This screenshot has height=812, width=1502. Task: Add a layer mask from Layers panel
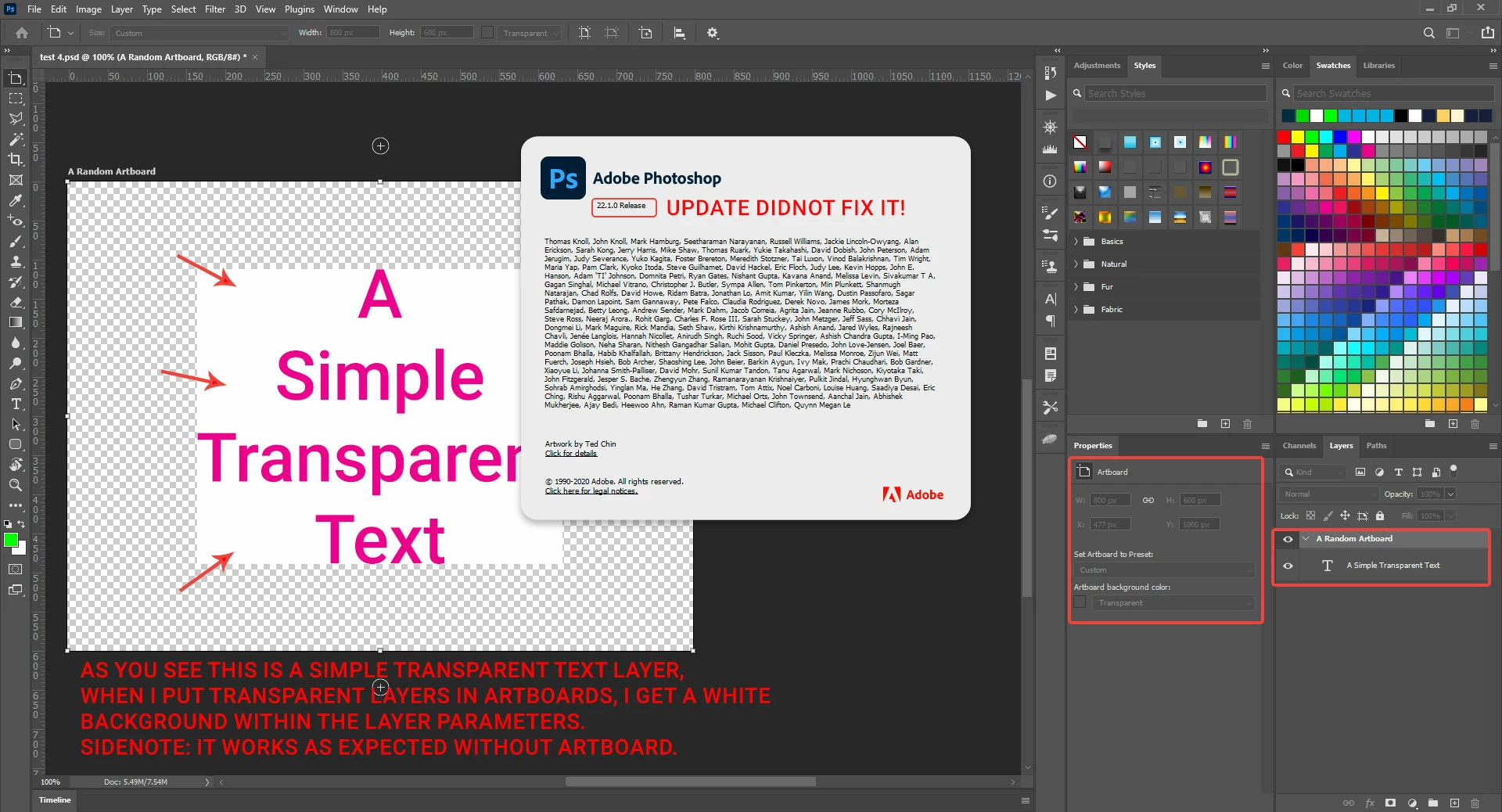point(1390,803)
